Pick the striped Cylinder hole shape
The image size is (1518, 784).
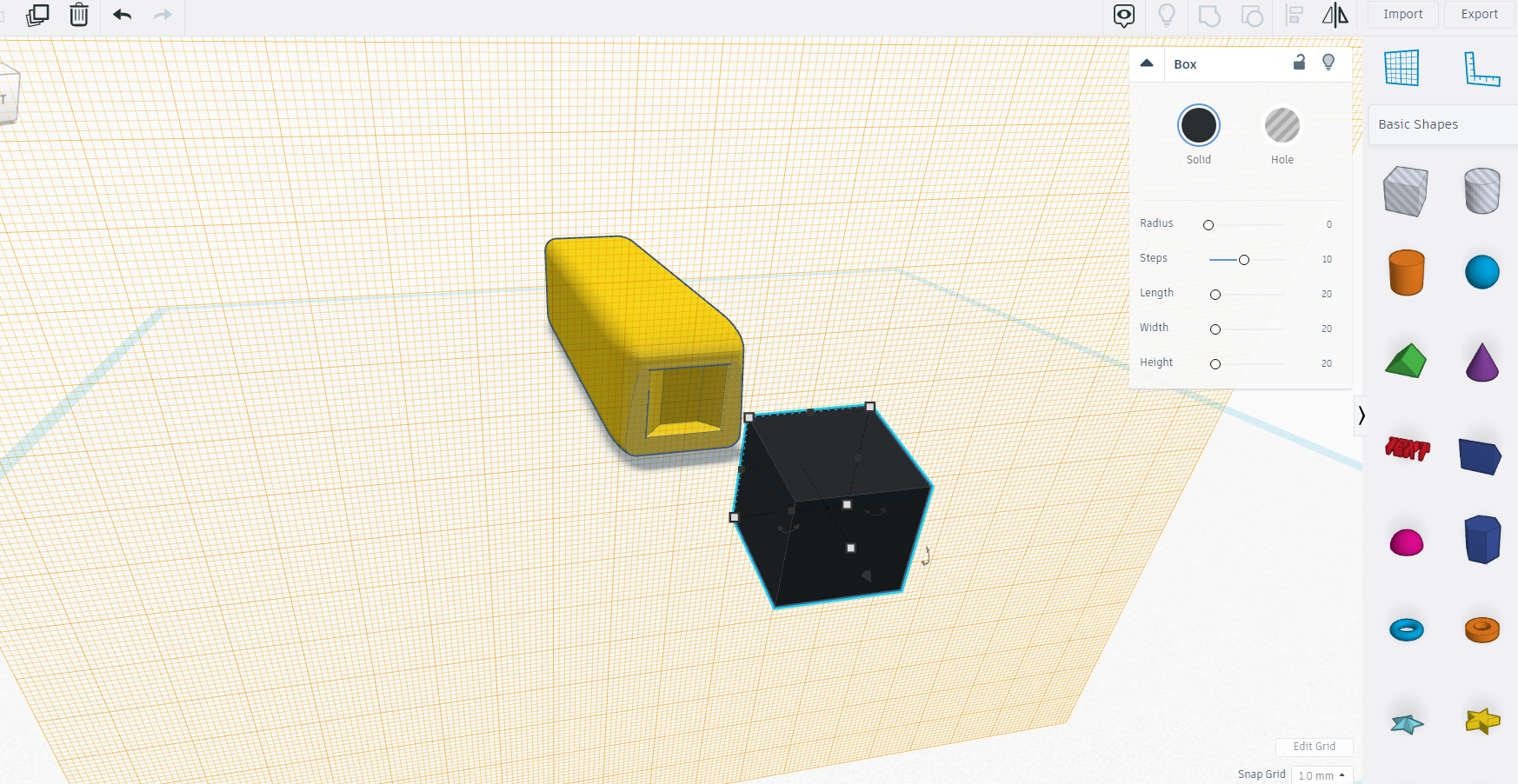[1482, 191]
